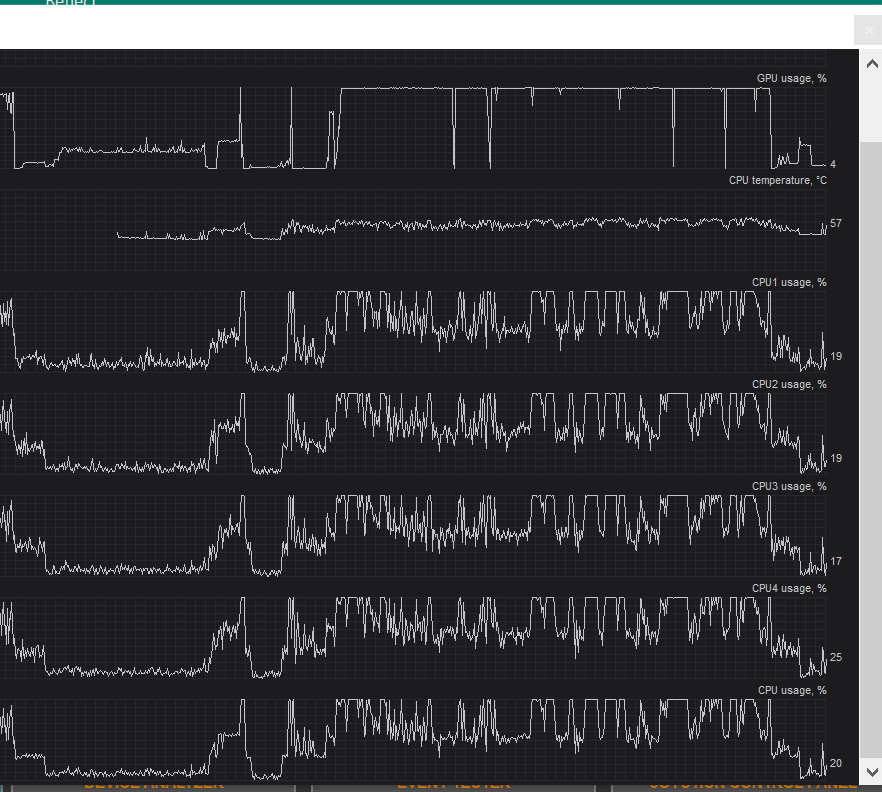Select the "CPU4 usage, %" graph label

point(789,588)
